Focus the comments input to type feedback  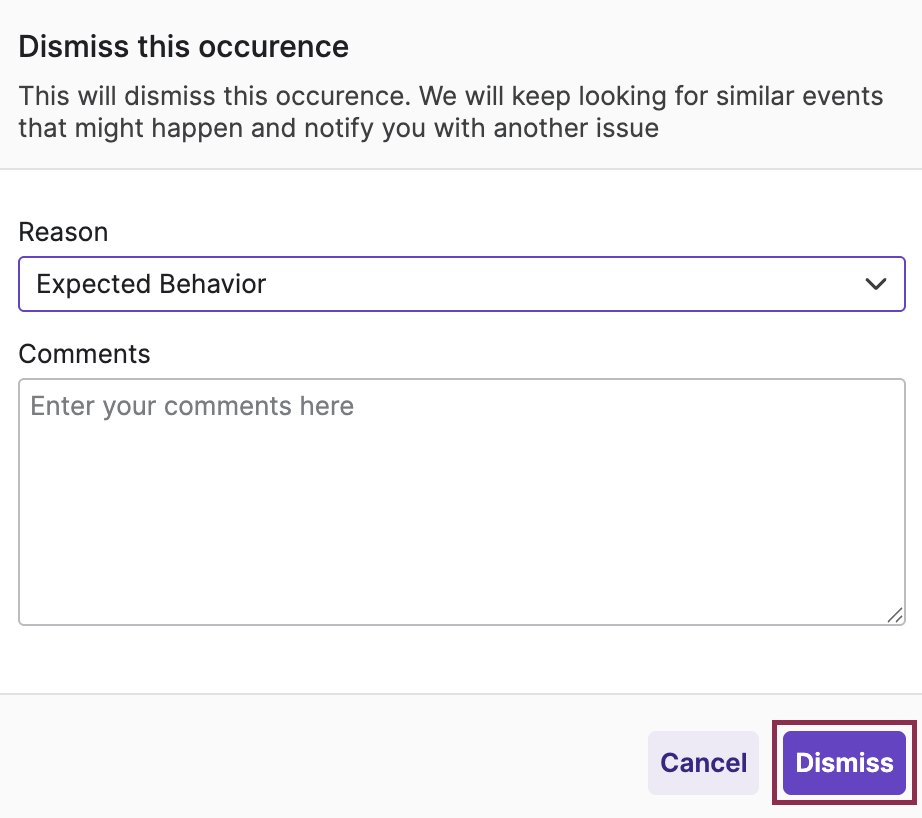[x=461, y=500]
